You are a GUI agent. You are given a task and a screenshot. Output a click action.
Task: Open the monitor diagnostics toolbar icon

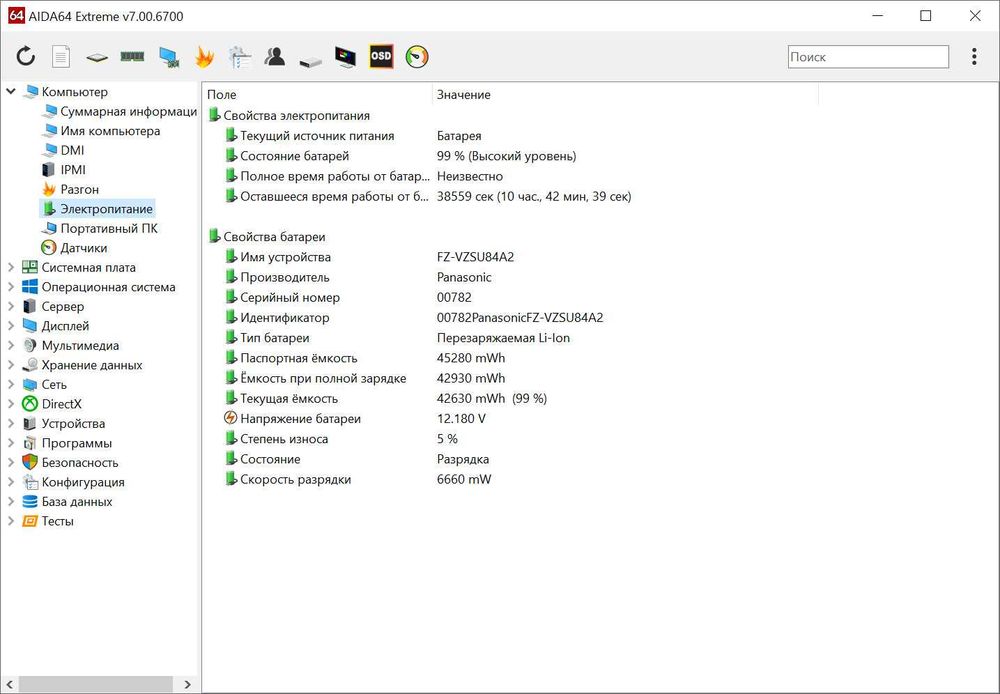346,57
